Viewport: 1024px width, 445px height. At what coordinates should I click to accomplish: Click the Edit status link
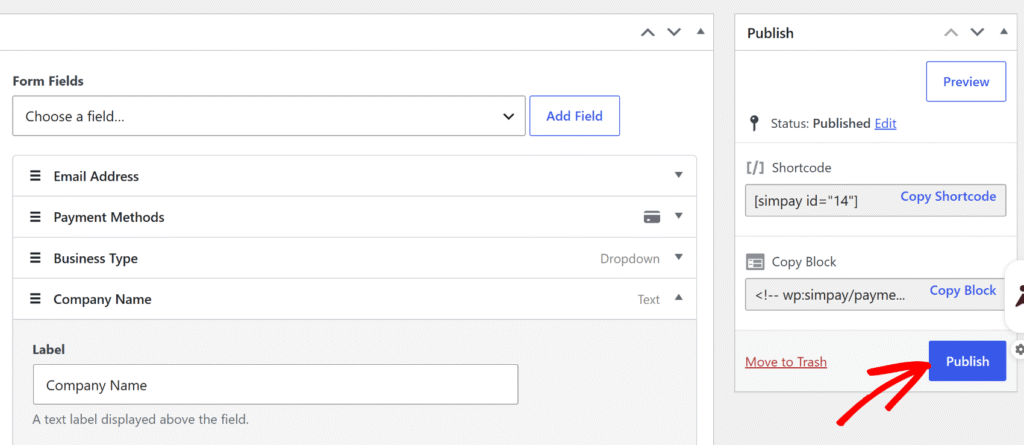click(886, 123)
